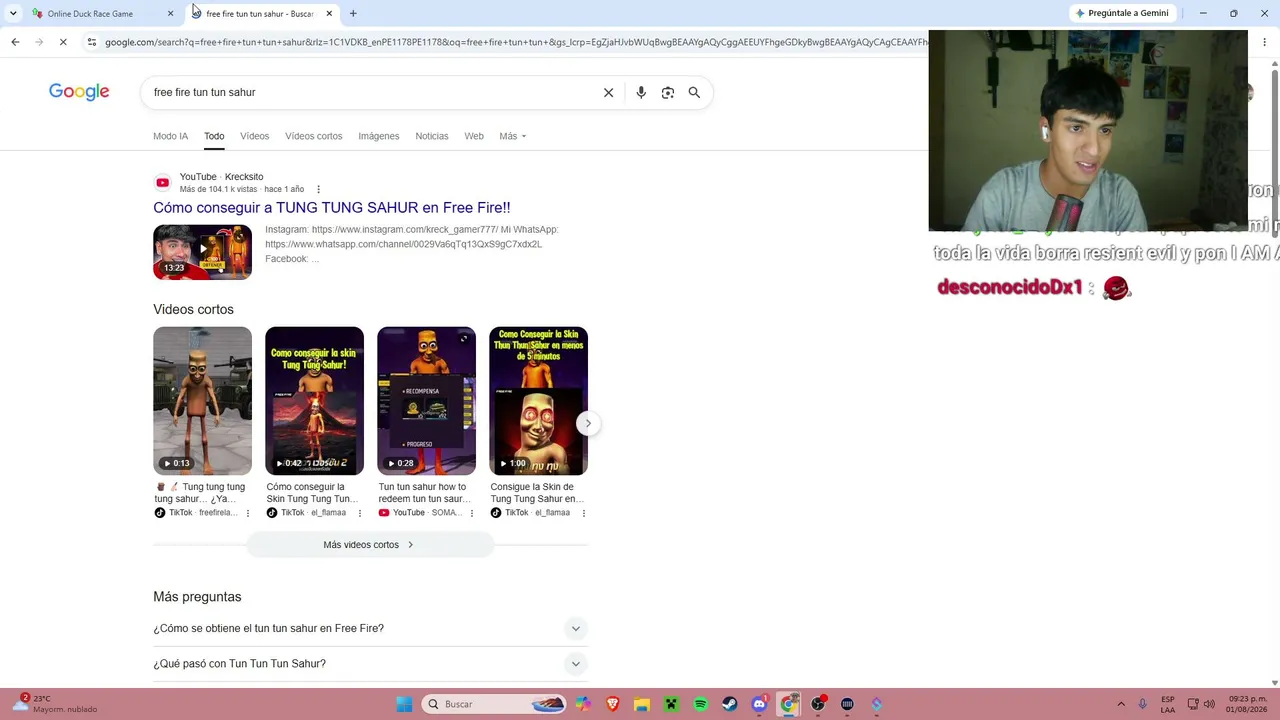Image resolution: width=1280 pixels, height=720 pixels.
Task: Open Spotify from the taskbar
Action: (700, 704)
